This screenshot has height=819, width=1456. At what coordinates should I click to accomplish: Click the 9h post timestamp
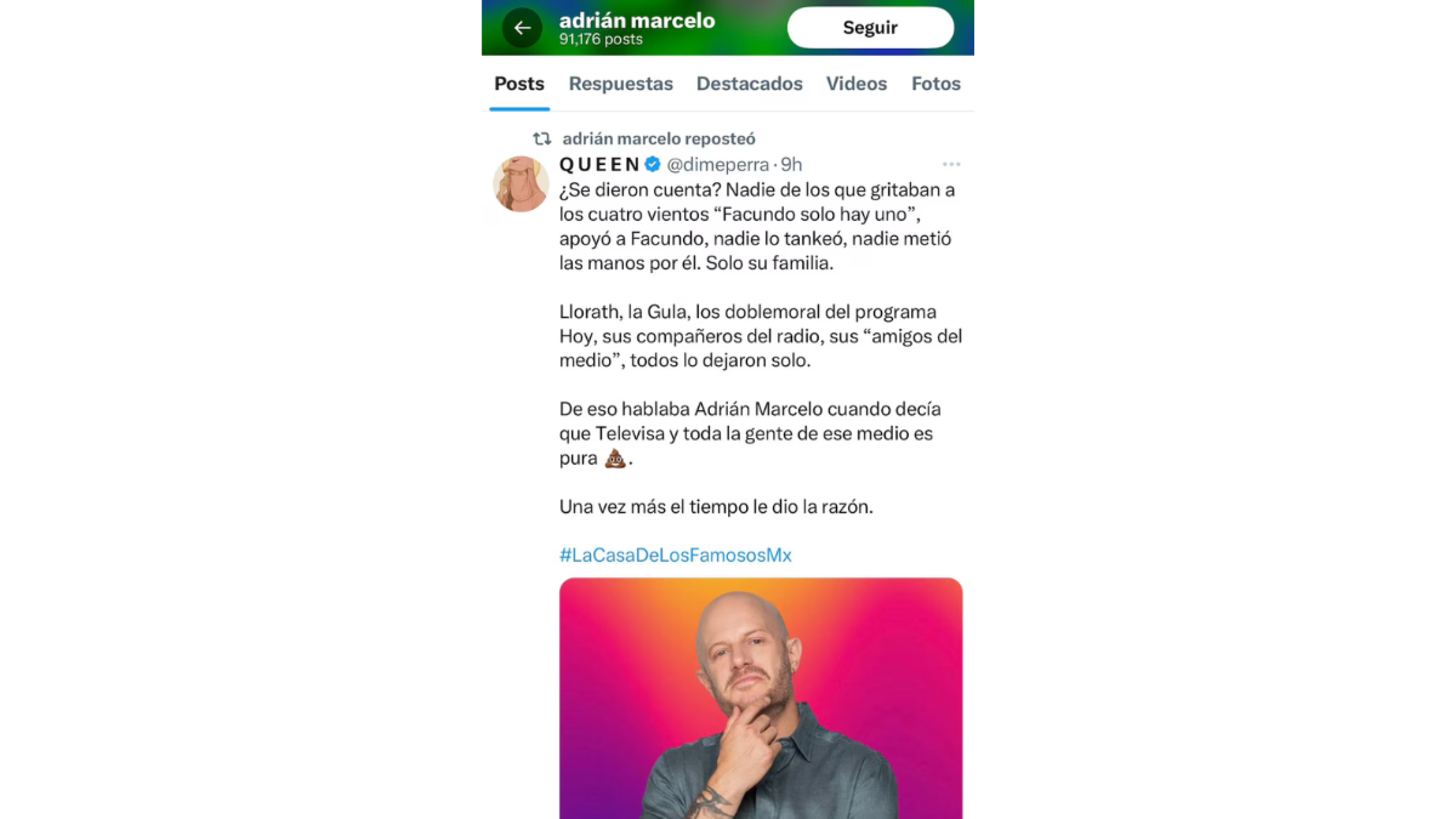[791, 164]
